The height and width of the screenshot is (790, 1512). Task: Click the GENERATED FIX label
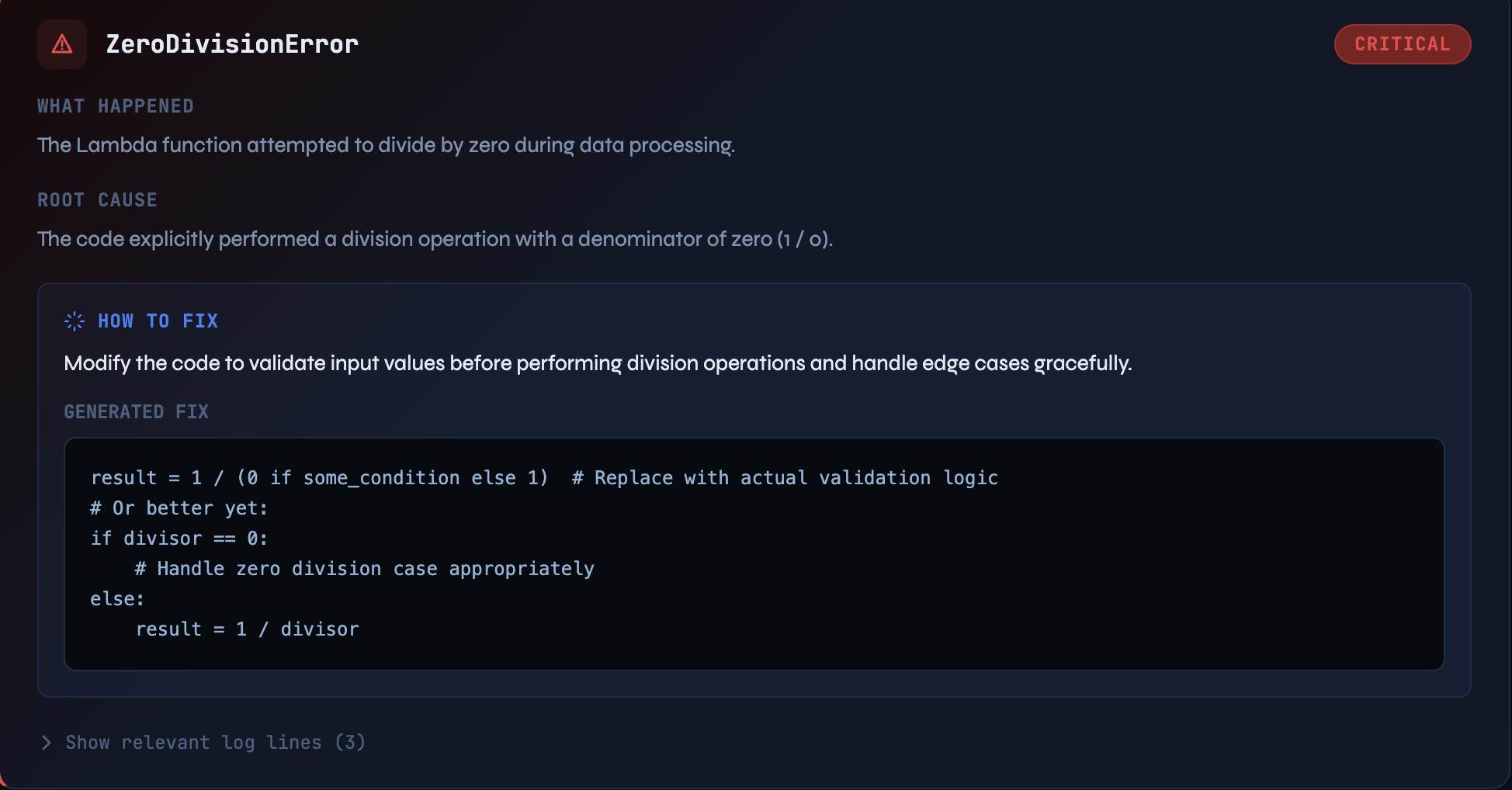[136, 412]
